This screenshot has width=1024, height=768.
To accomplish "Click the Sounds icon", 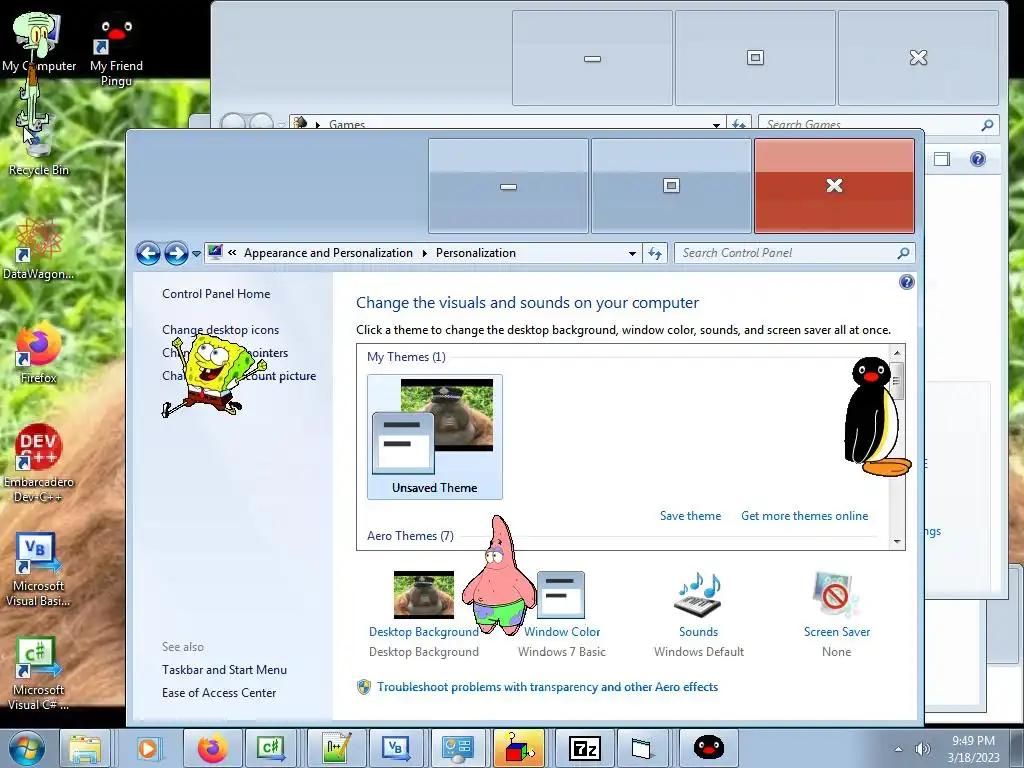I will [698, 594].
